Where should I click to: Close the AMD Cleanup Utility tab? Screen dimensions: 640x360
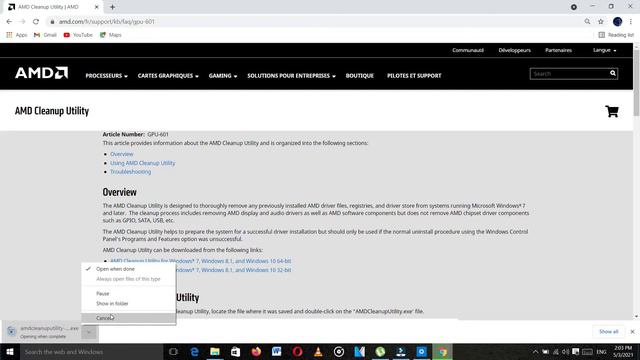[97, 7]
